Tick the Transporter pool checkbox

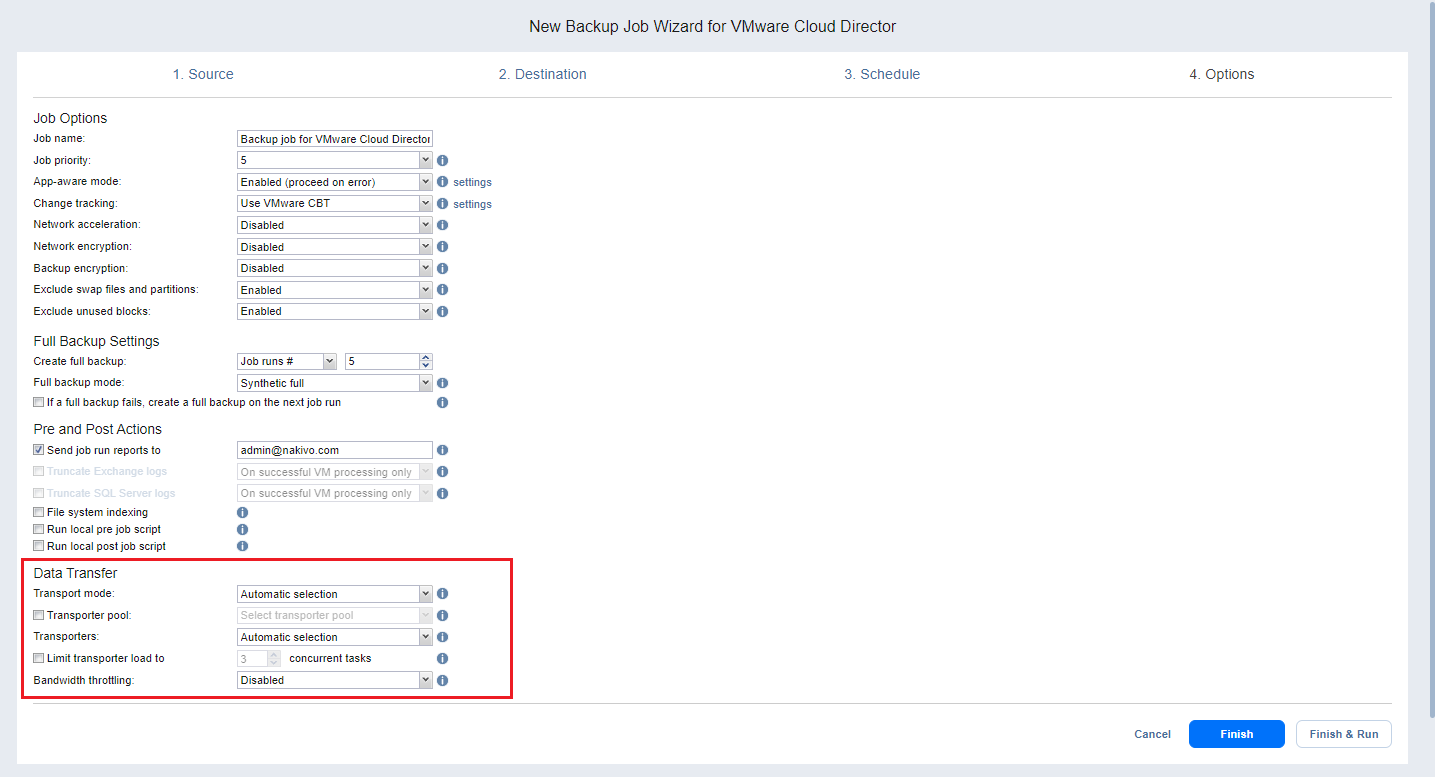[39, 616]
